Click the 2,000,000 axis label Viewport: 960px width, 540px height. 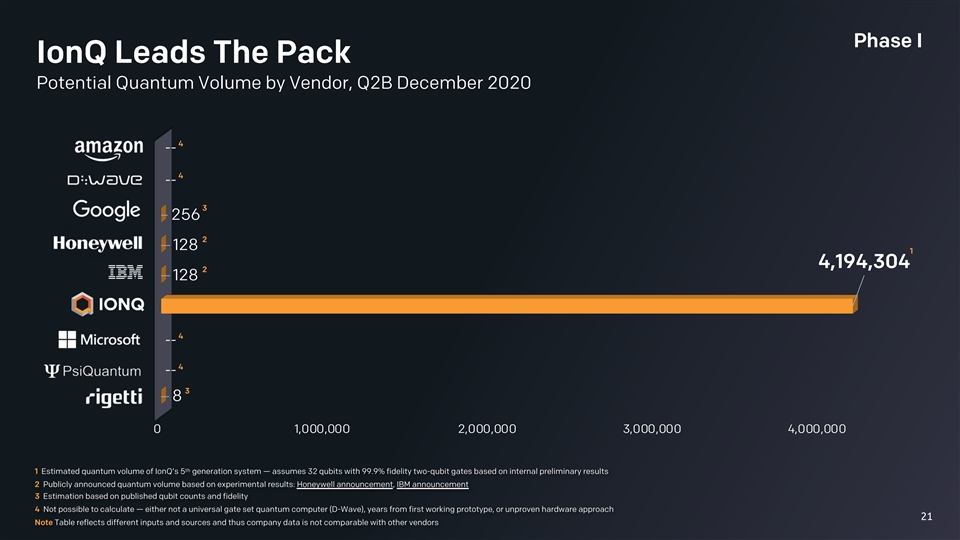click(x=486, y=429)
